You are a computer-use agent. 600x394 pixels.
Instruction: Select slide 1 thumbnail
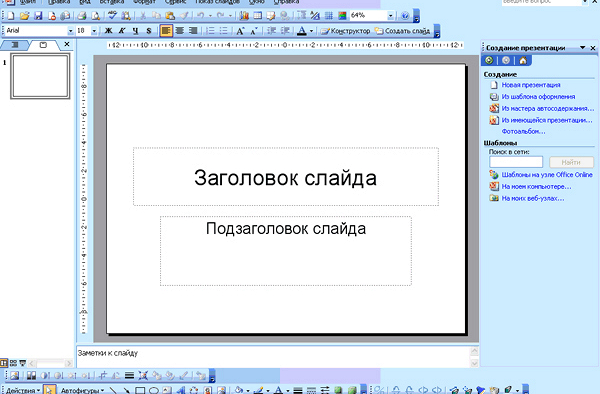[x=40, y=76]
